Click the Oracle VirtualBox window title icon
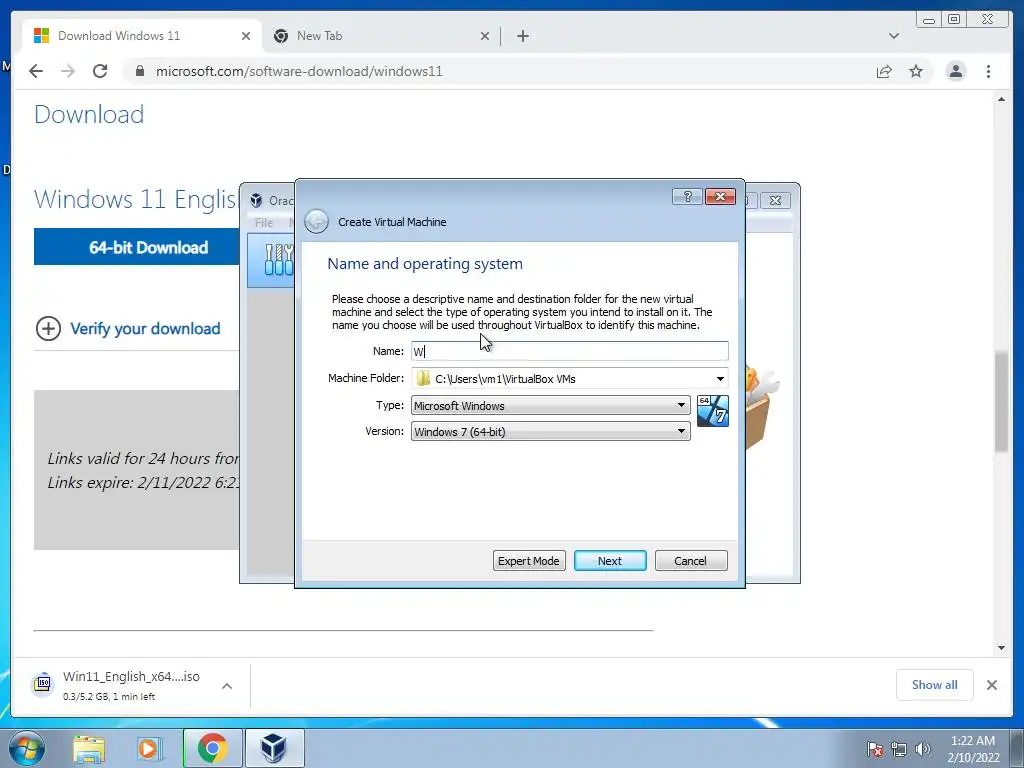 coord(256,200)
